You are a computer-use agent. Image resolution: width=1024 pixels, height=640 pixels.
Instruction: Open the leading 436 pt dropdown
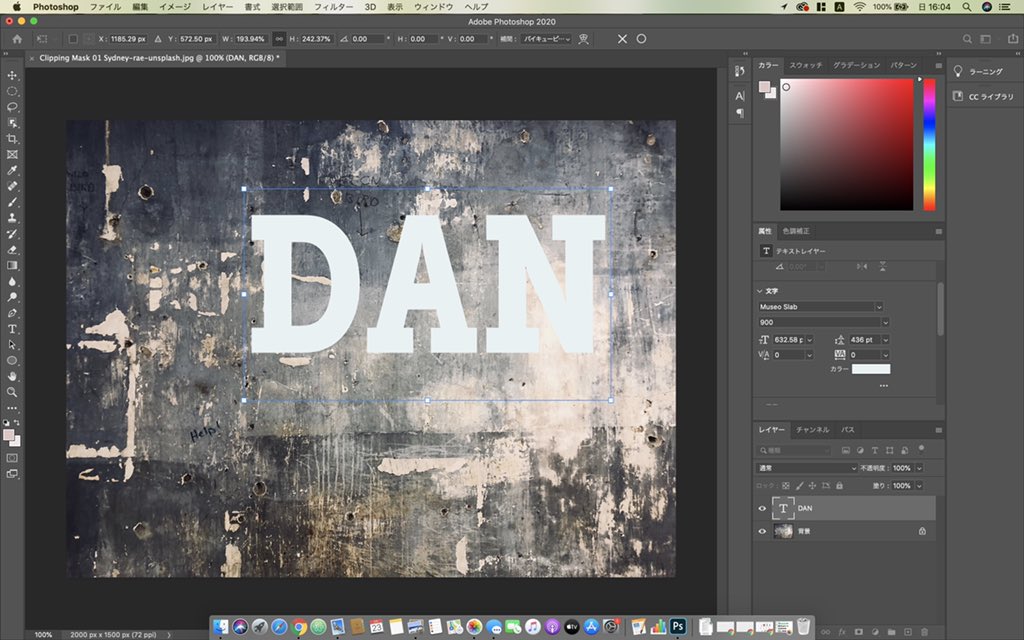pyautogui.click(x=886, y=340)
